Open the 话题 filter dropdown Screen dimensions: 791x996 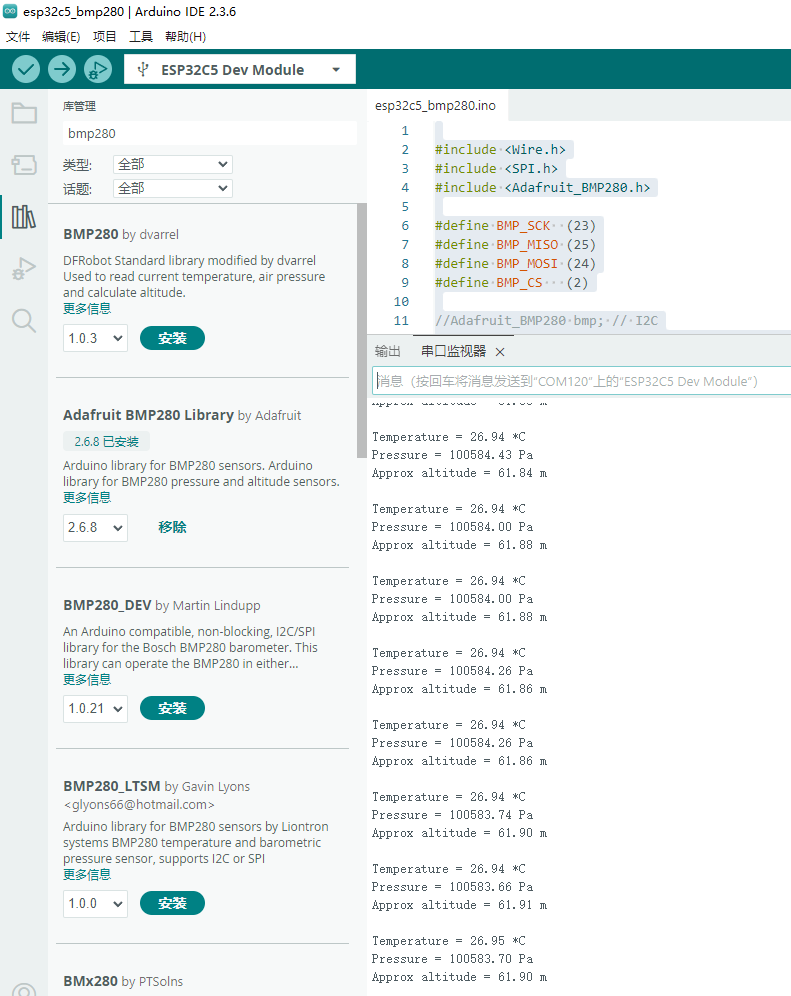pyautogui.click(x=173, y=188)
